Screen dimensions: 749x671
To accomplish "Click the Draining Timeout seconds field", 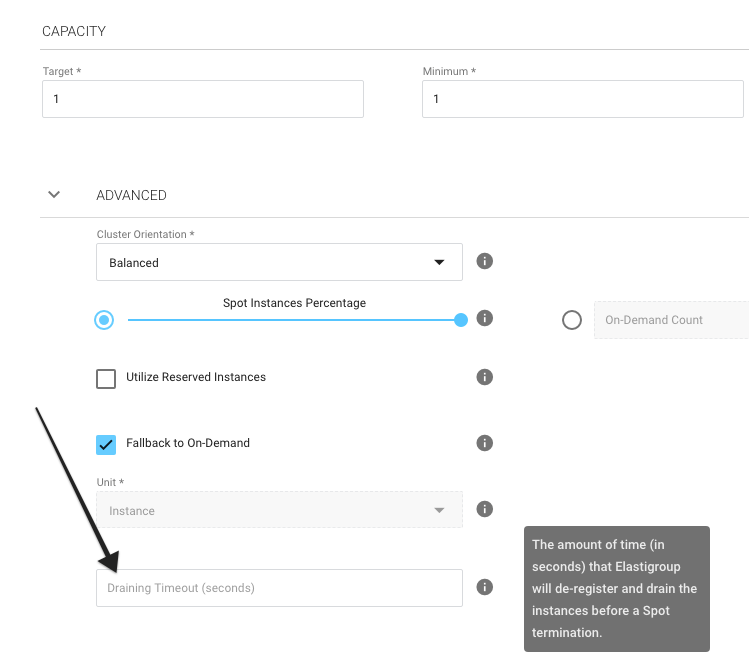I will tap(279, 588).
